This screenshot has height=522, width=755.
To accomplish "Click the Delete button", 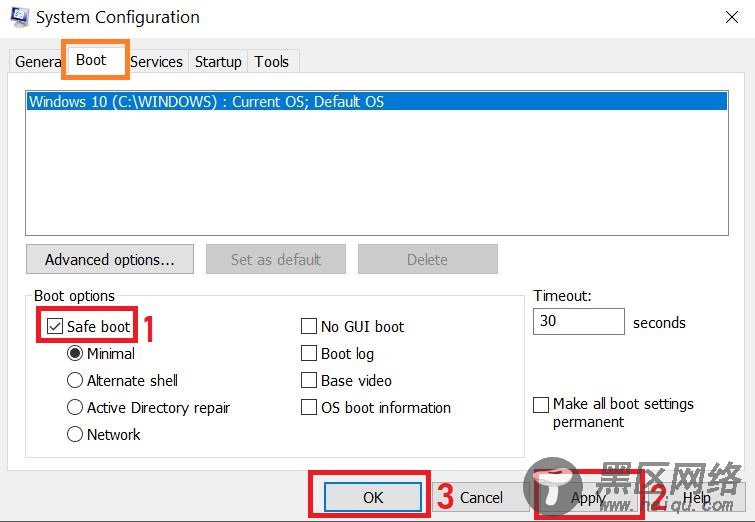I will point(428,260).
